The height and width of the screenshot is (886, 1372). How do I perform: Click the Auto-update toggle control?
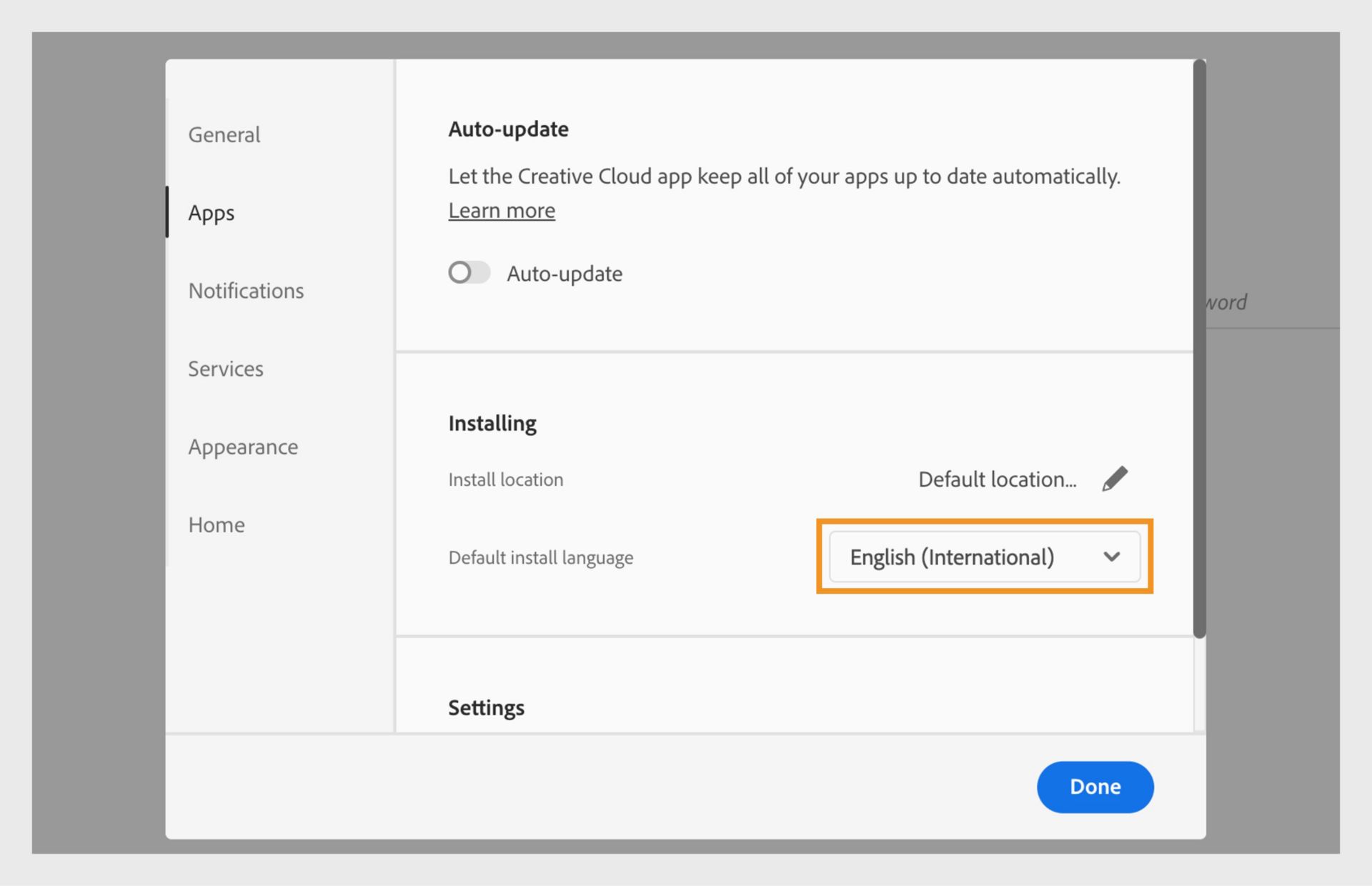[469, 272]
